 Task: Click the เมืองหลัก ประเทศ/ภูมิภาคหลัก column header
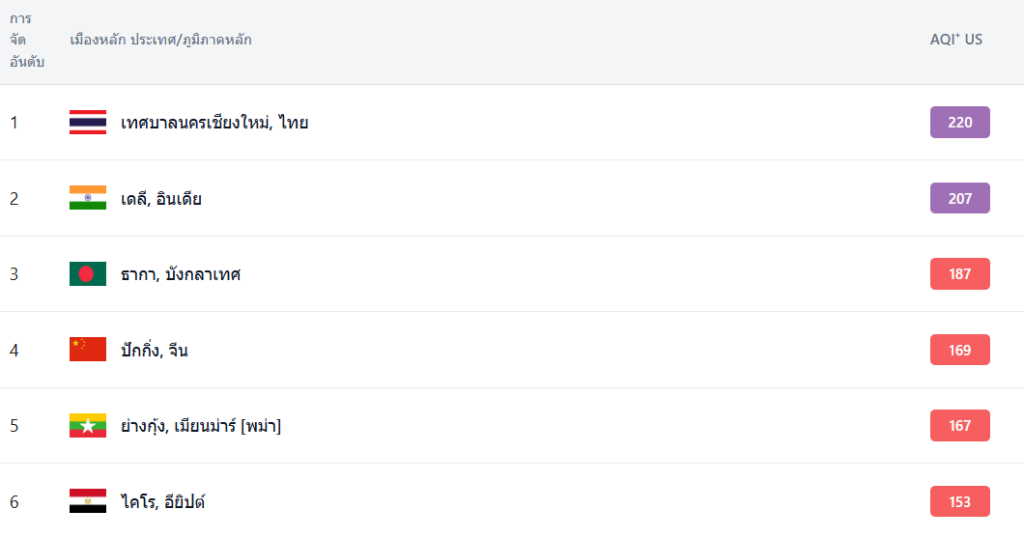point(160,41)
